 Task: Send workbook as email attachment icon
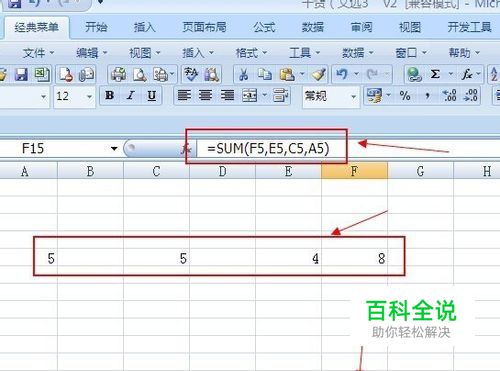tap(86, 74)
